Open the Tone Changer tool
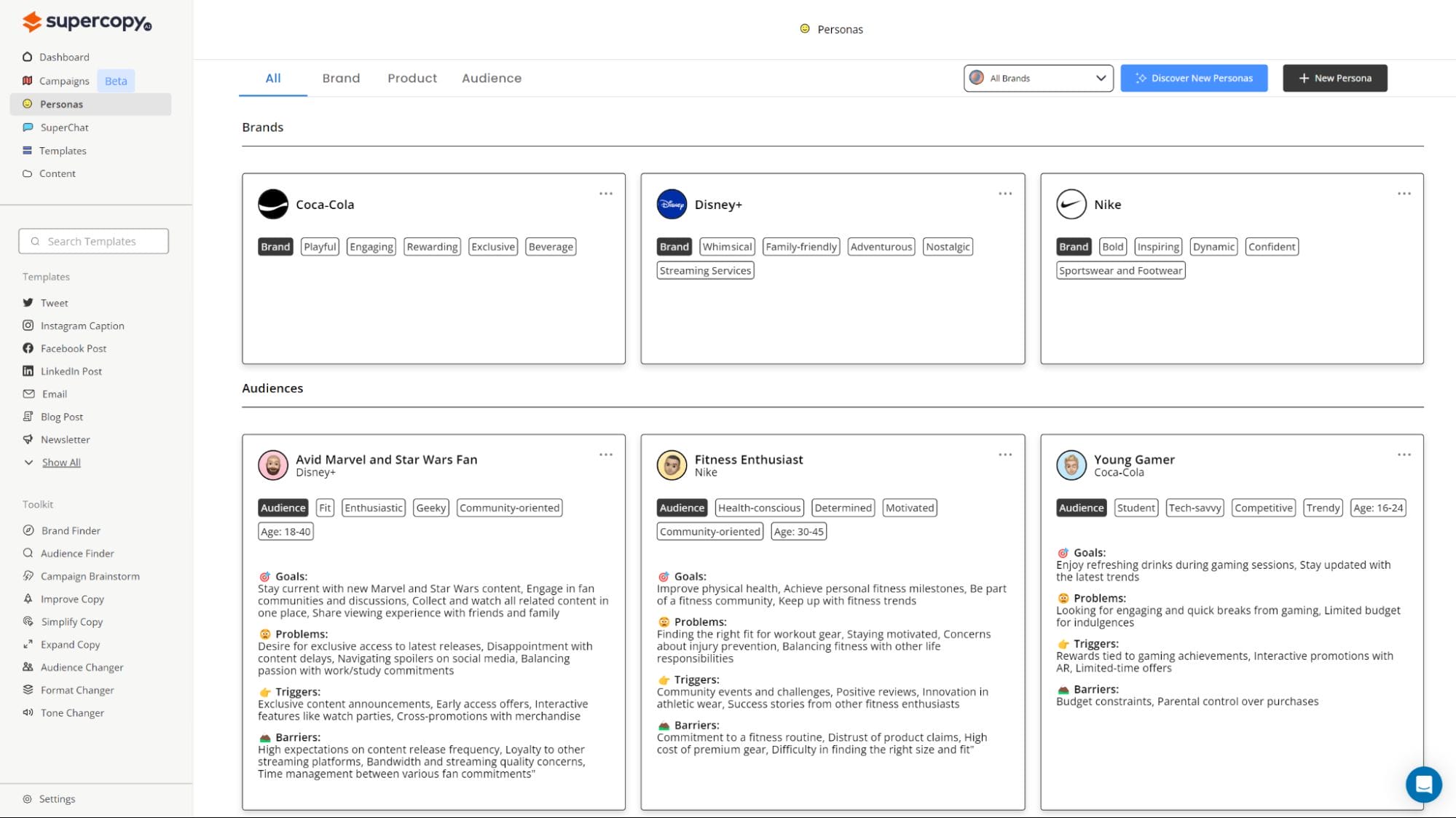This screenshot has height=818, width=1456. pyautogui.click(x=72, y=712)
